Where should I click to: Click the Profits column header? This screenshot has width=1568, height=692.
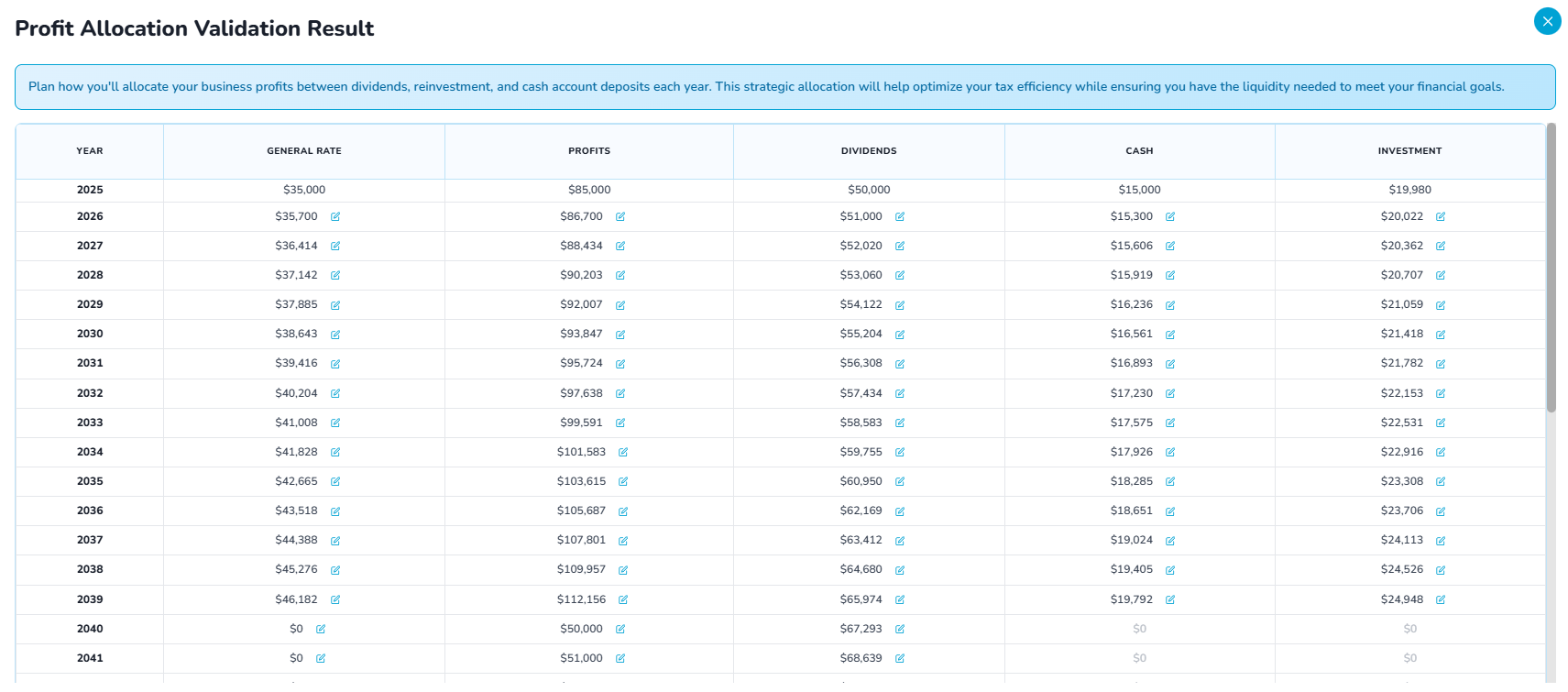(x=589, y=151)
